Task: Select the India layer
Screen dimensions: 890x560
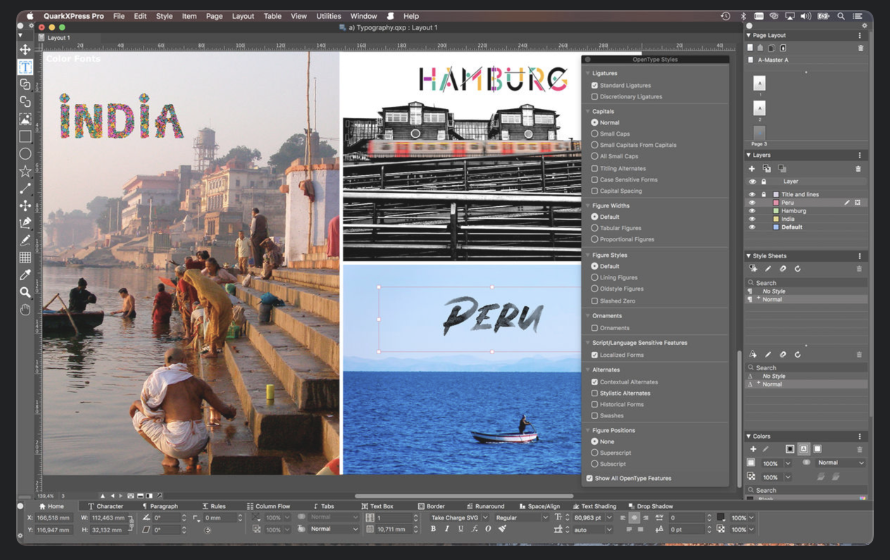Action: tap(790, 219)
